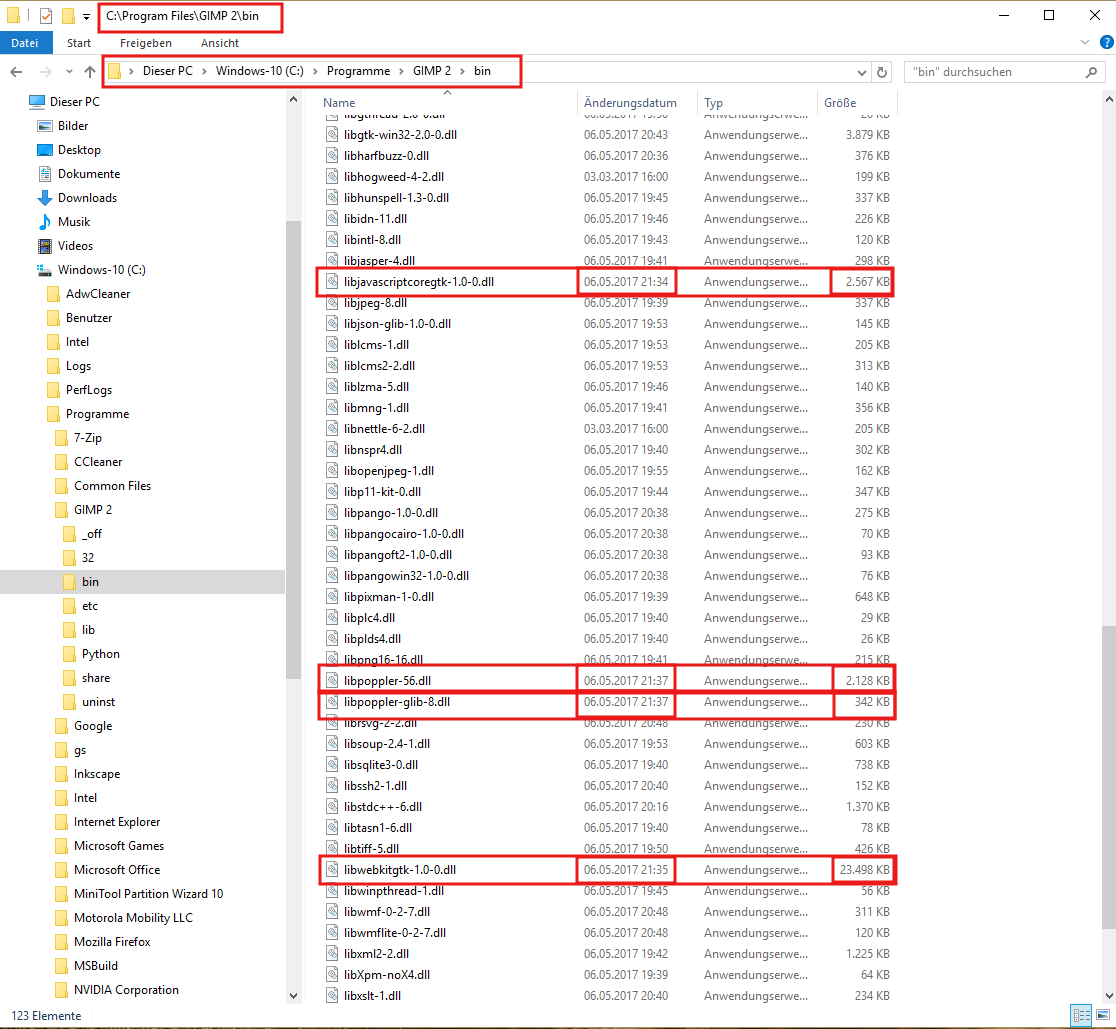Click the properties checkmark quick access icon

pyautogui.click(x=46, y=16)
